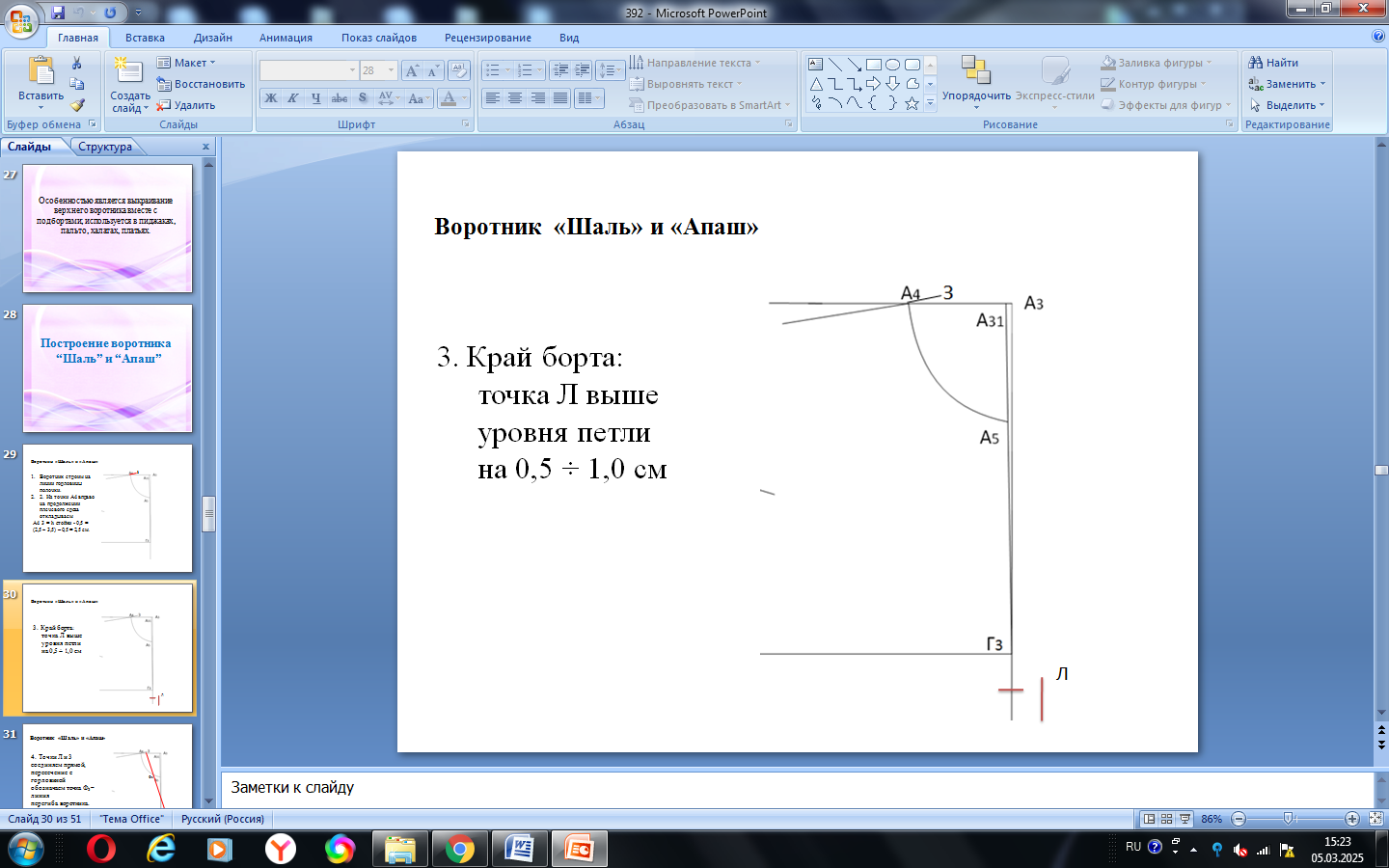Click the Format Painter brush icon
Screen dimensions: 1389x868
point(77,105)
